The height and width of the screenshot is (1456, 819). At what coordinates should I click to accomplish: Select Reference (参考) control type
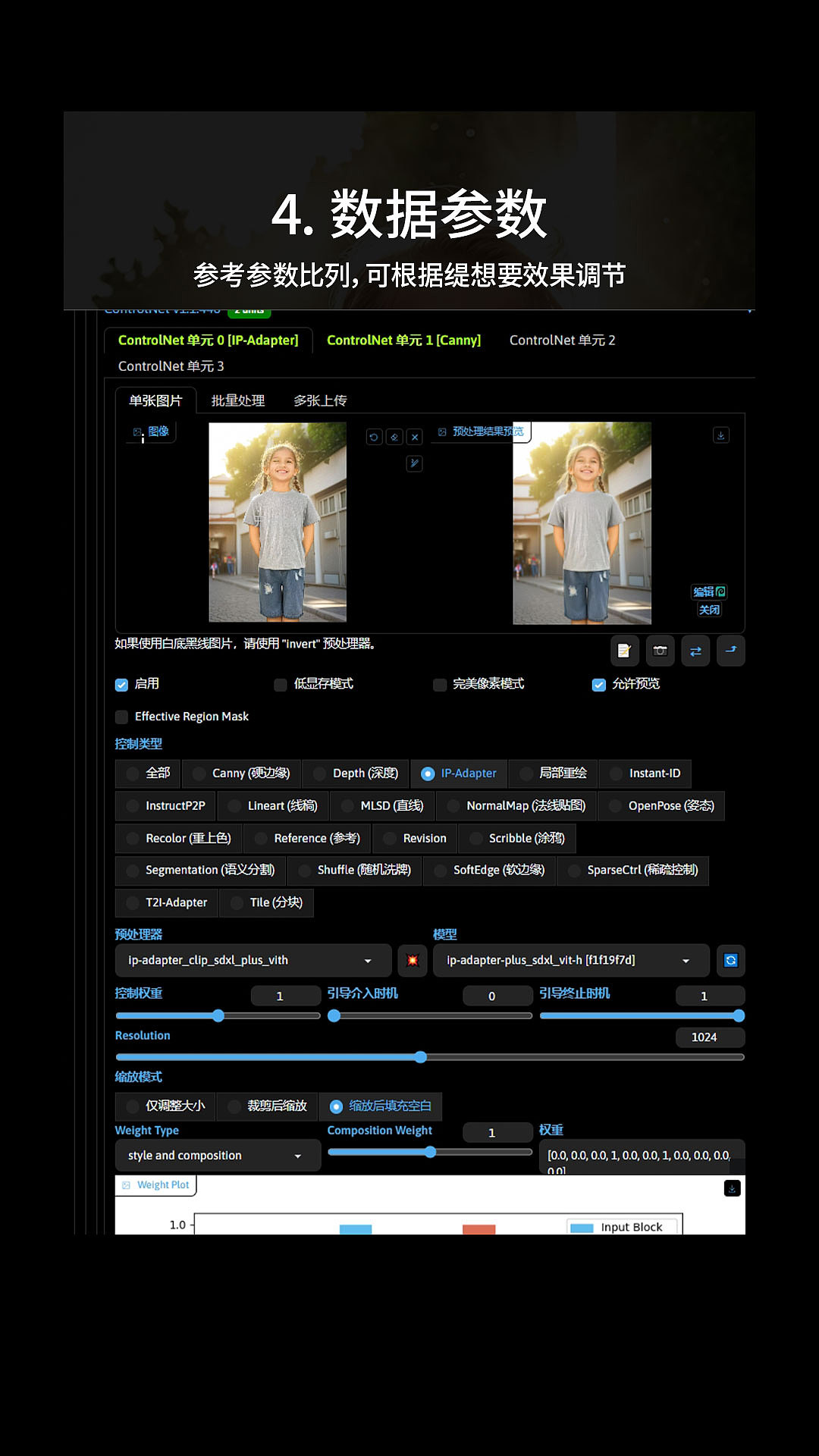(x=307, y=839)
